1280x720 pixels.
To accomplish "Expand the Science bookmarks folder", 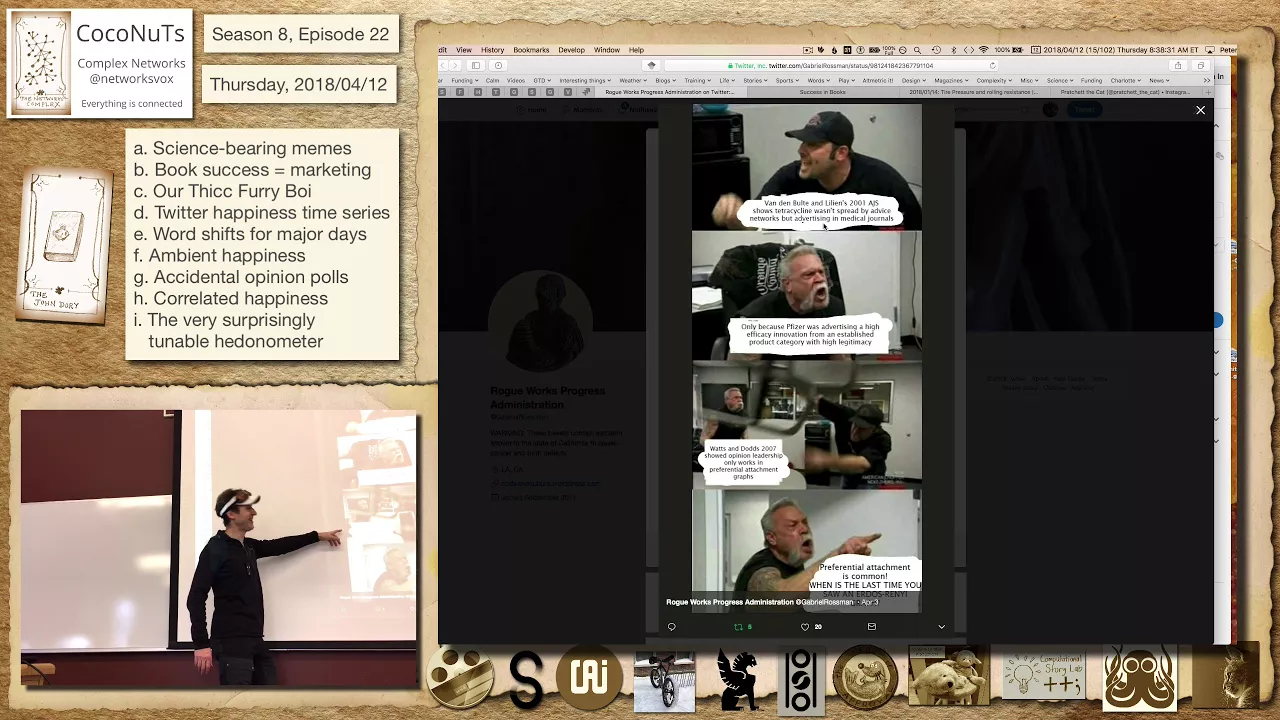I will tap(1060, 81).
